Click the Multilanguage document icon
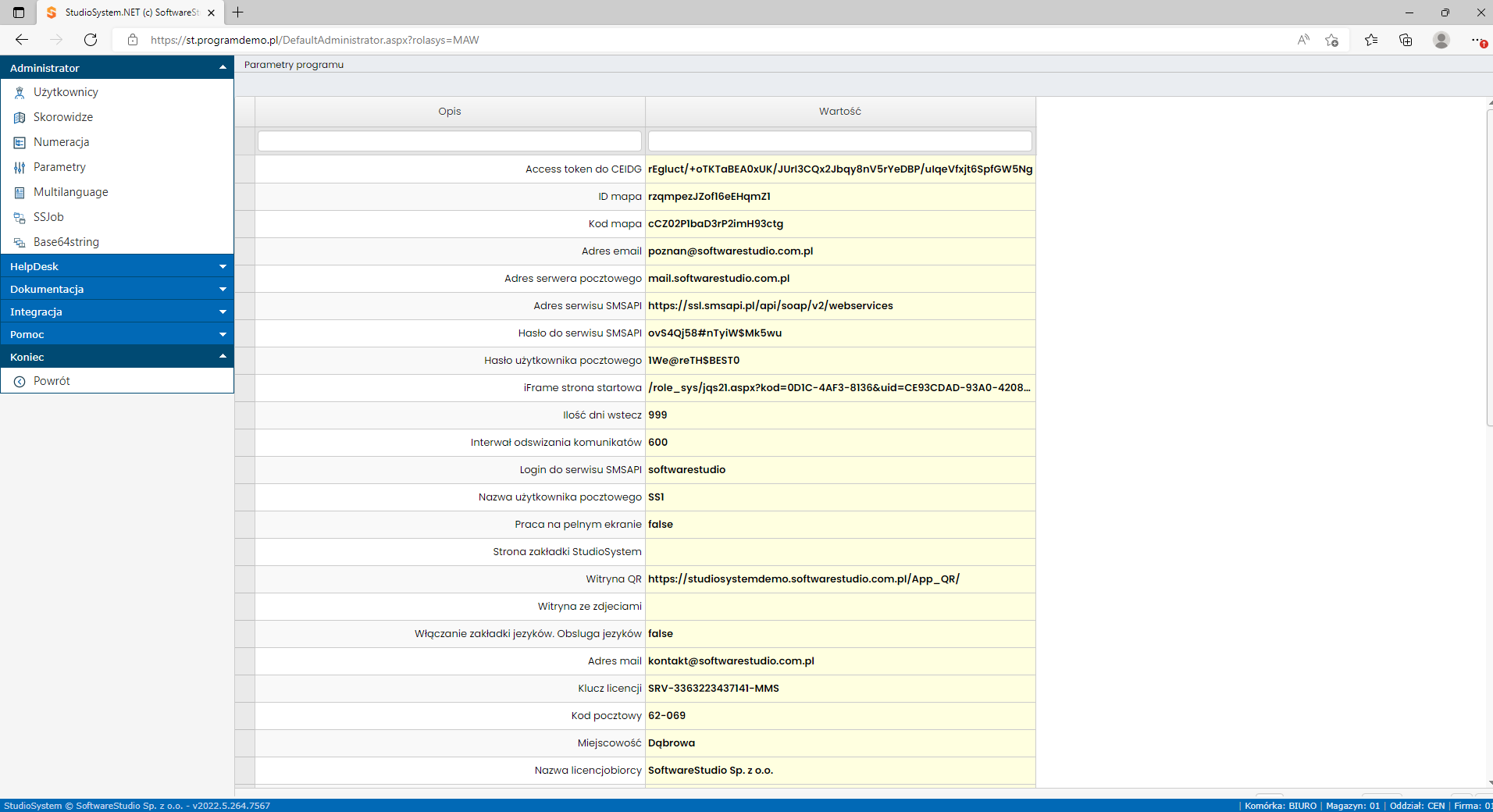Screen dimensions: 1493x812 point(20,193)
